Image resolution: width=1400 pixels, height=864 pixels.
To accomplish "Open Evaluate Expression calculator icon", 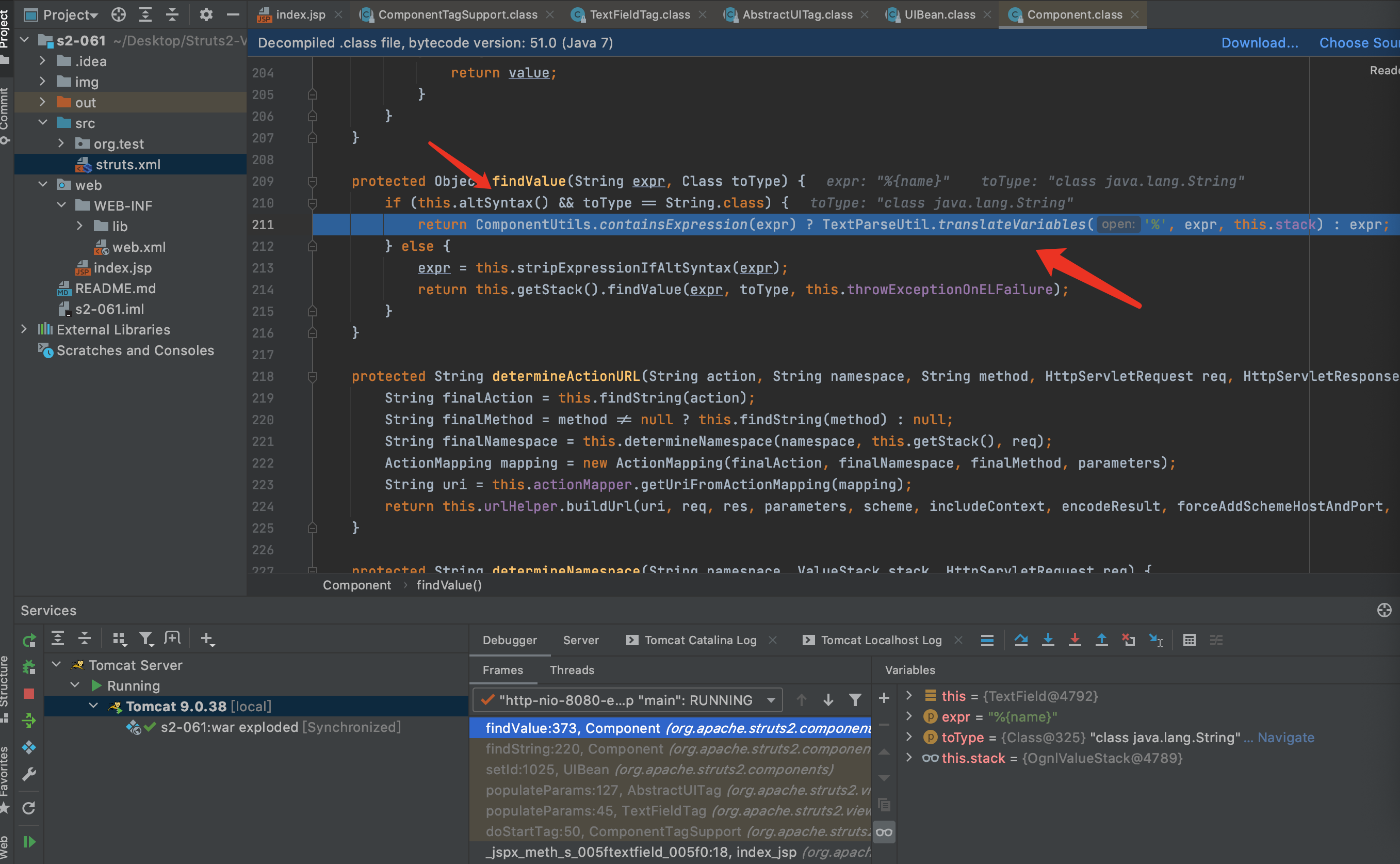I will click(1190, 640).
